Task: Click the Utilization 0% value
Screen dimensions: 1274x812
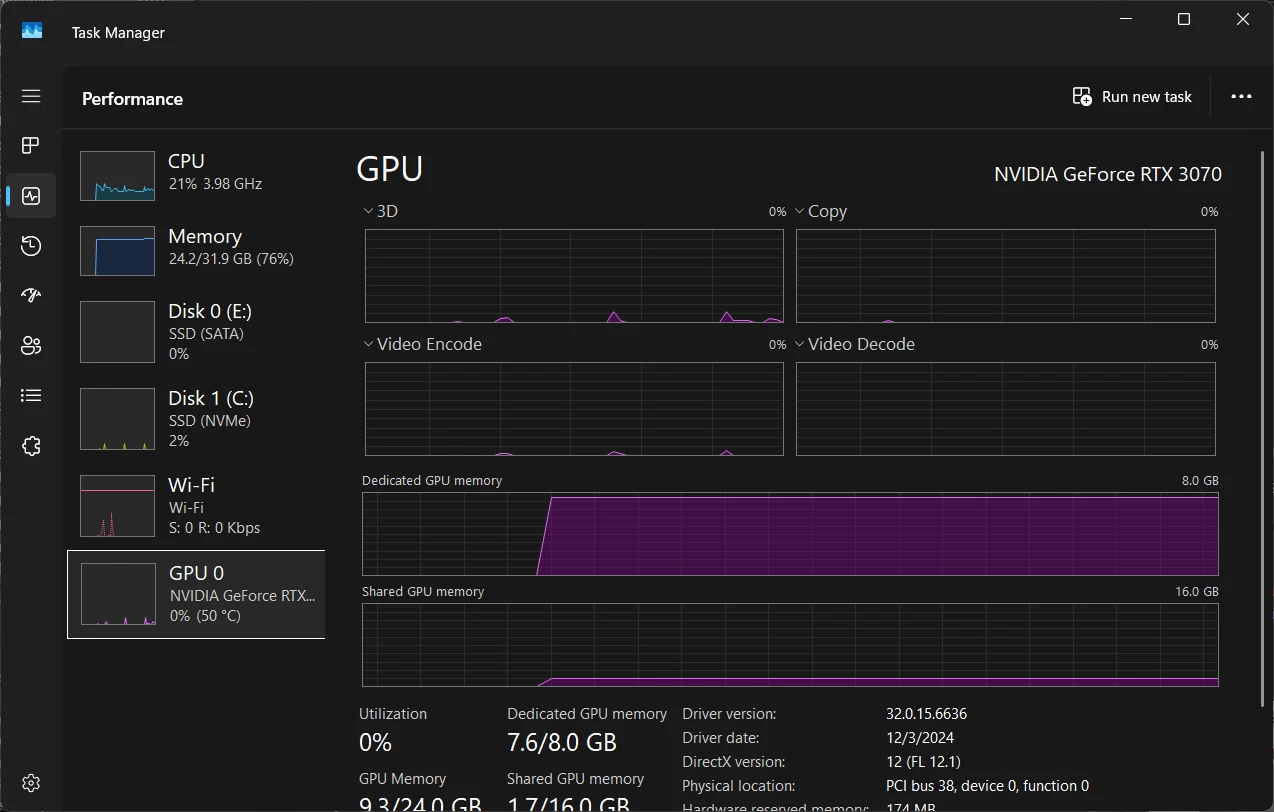Action: pos(376,743)
